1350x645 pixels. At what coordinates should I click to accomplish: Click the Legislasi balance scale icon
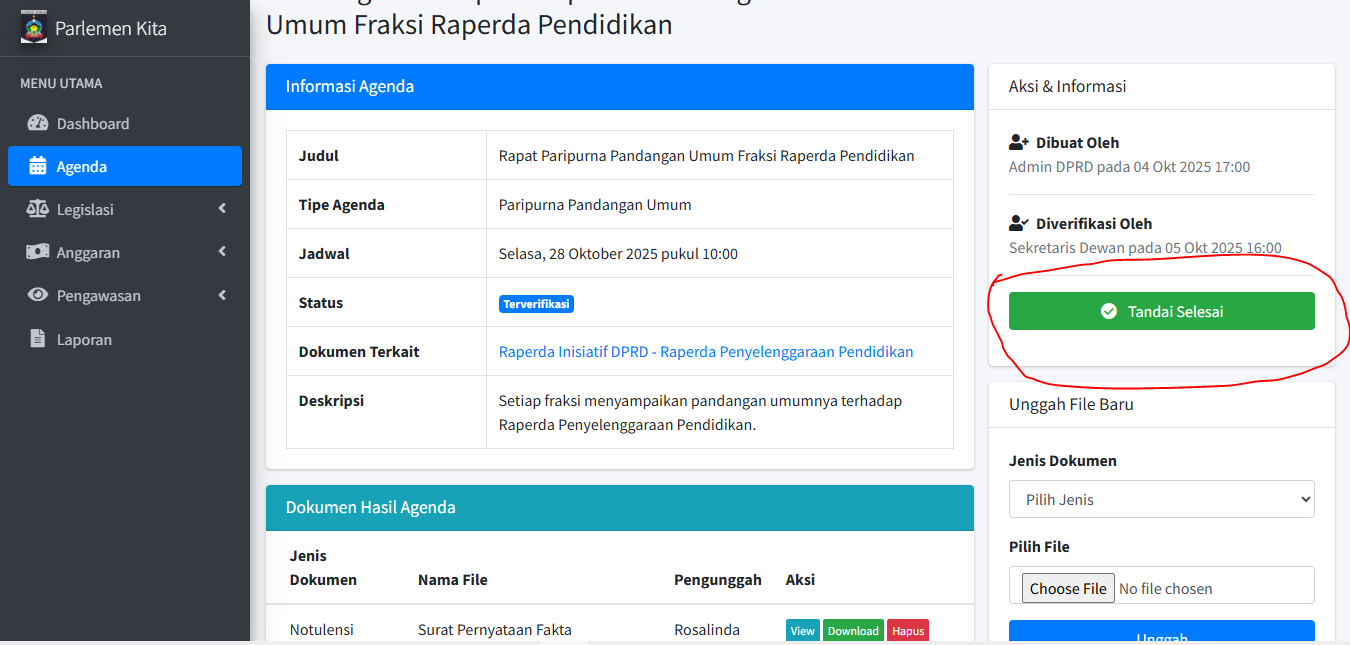click(38, 210)
